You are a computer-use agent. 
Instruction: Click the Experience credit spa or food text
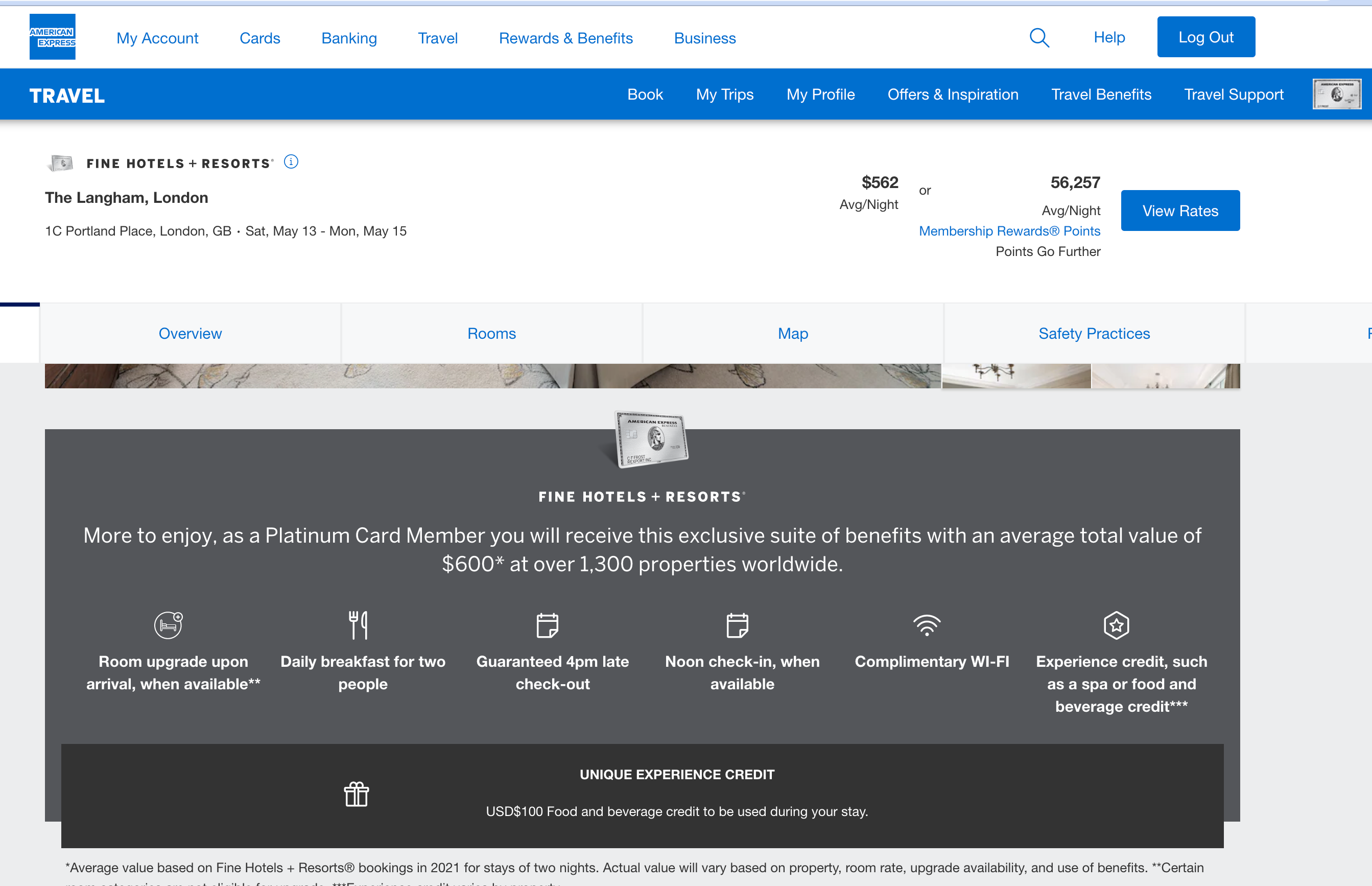1121,684
